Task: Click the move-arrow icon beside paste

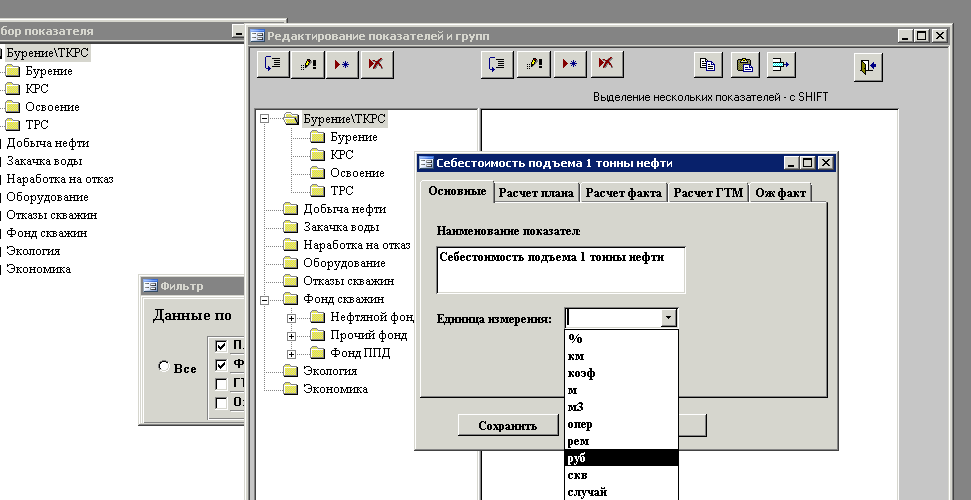Action: click(x=782, y=64)
